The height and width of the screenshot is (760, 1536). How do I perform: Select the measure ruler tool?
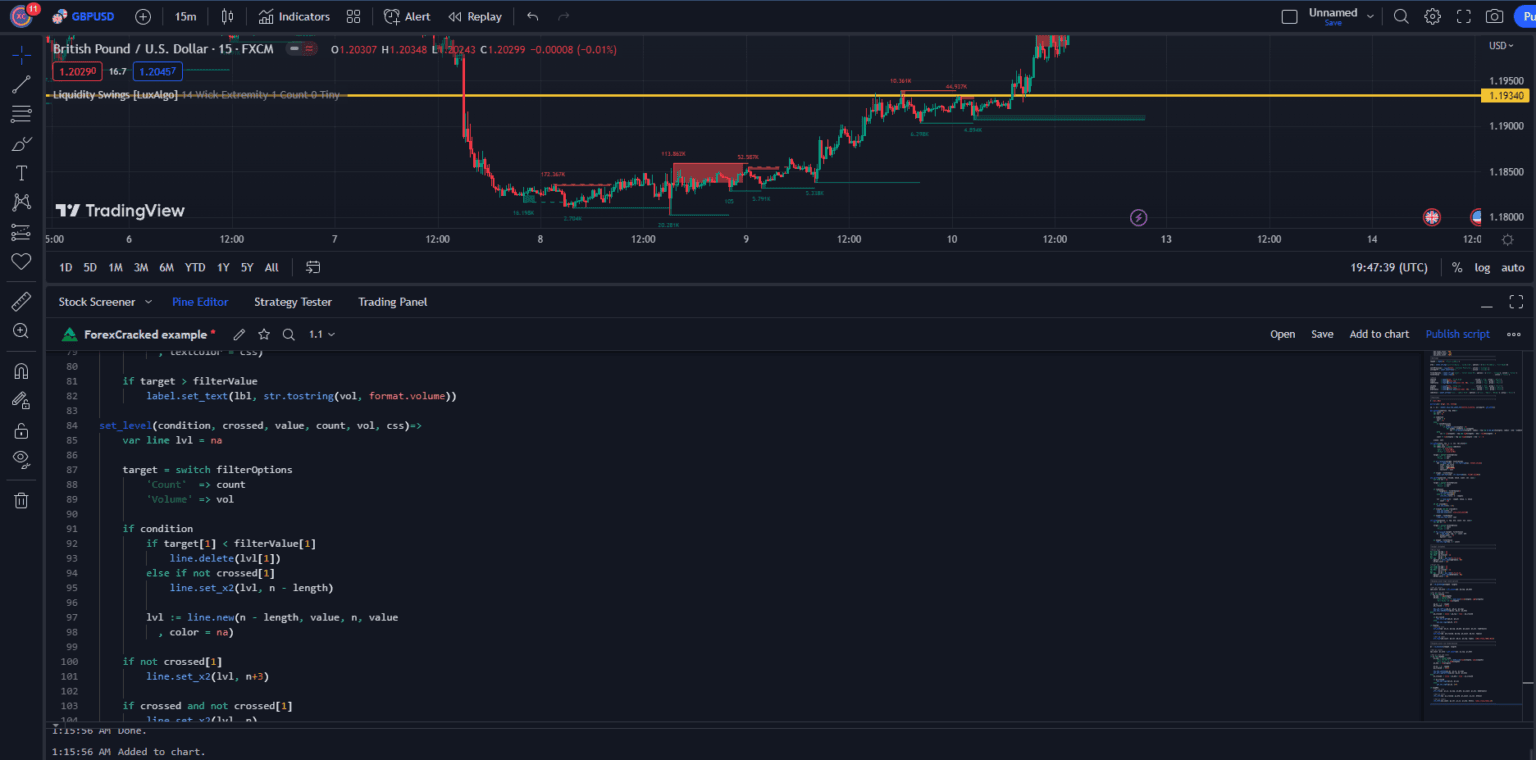[x=20, y=301]
